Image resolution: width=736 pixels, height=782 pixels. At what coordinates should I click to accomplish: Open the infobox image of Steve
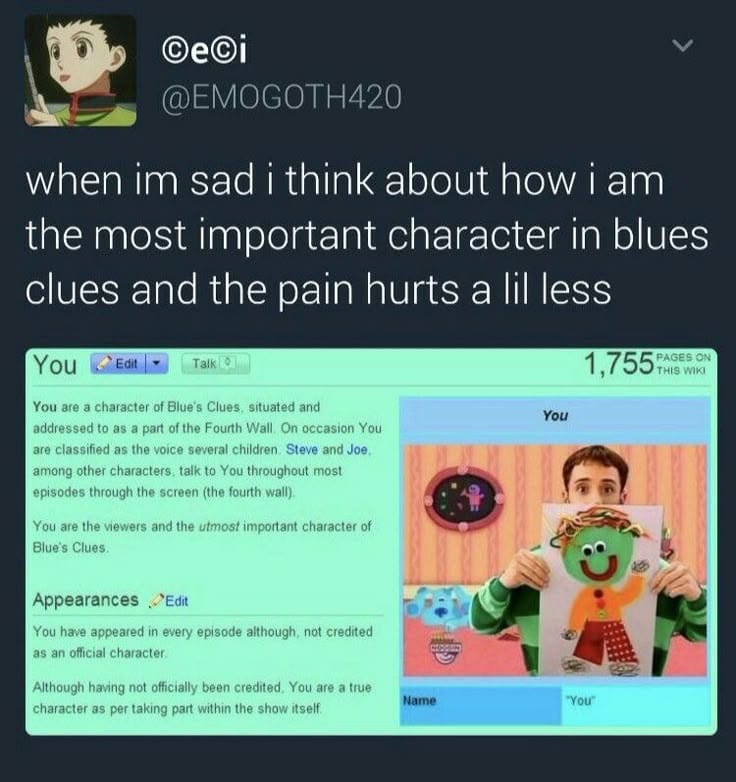click(x=555, y=561)
